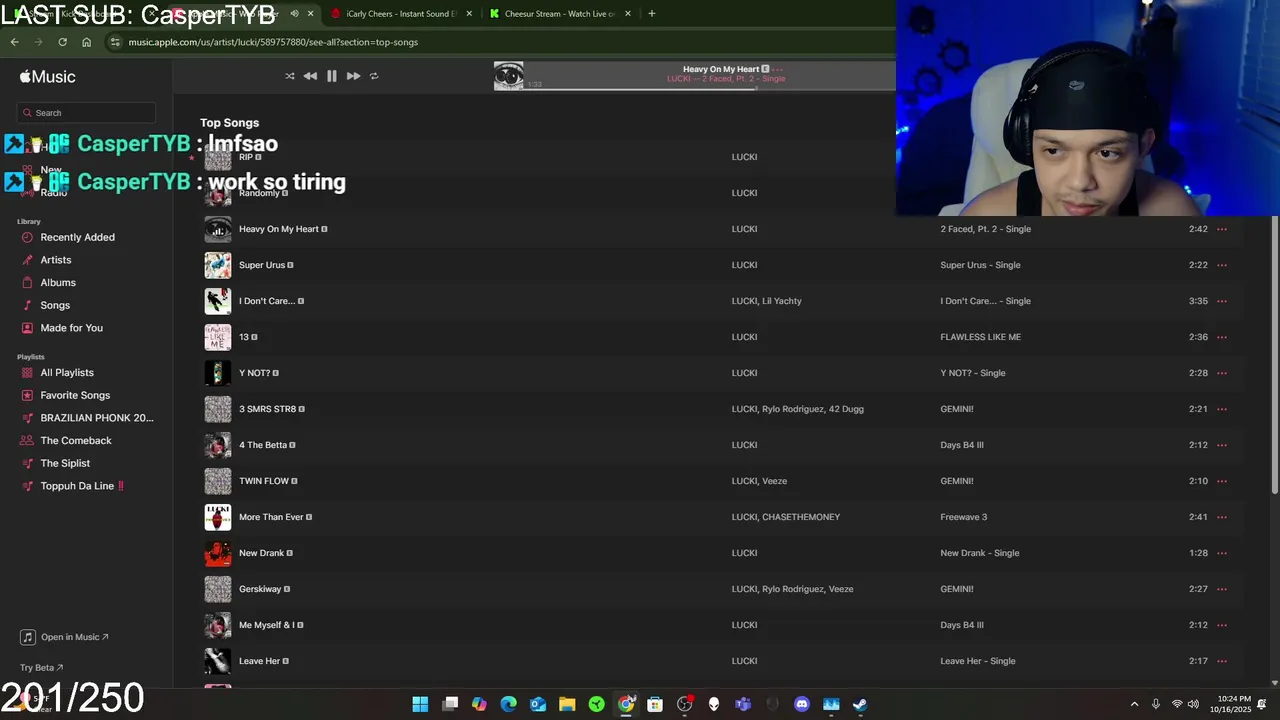
Task: Click the Search field in sidebar
Action: point(86,113)
